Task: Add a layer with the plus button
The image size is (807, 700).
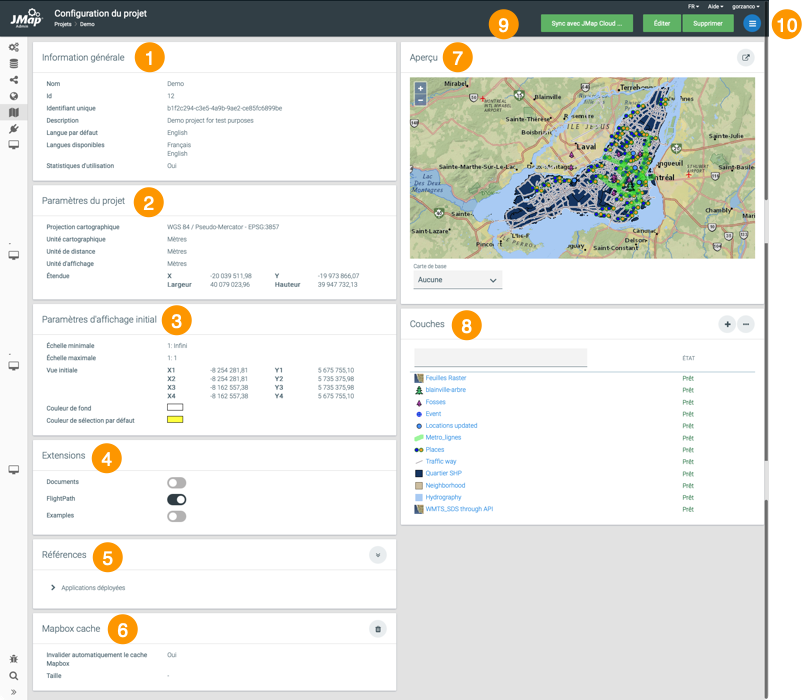Action: (727, 324)
